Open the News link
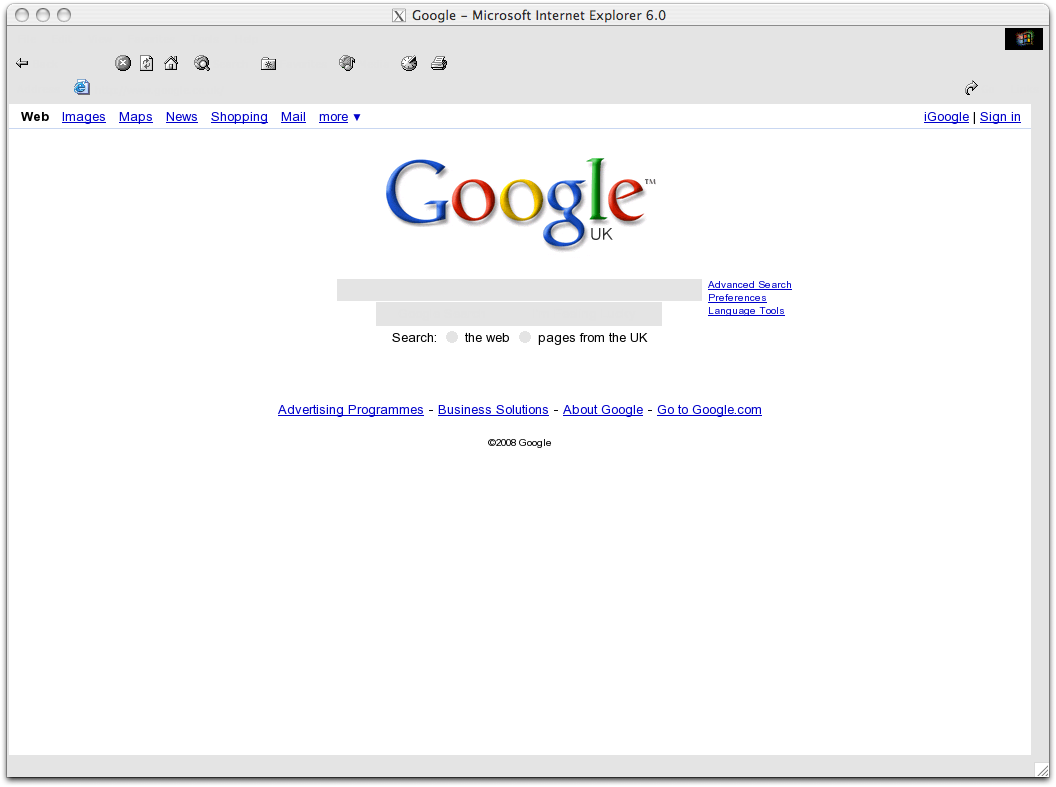 [x=182, y=117]
